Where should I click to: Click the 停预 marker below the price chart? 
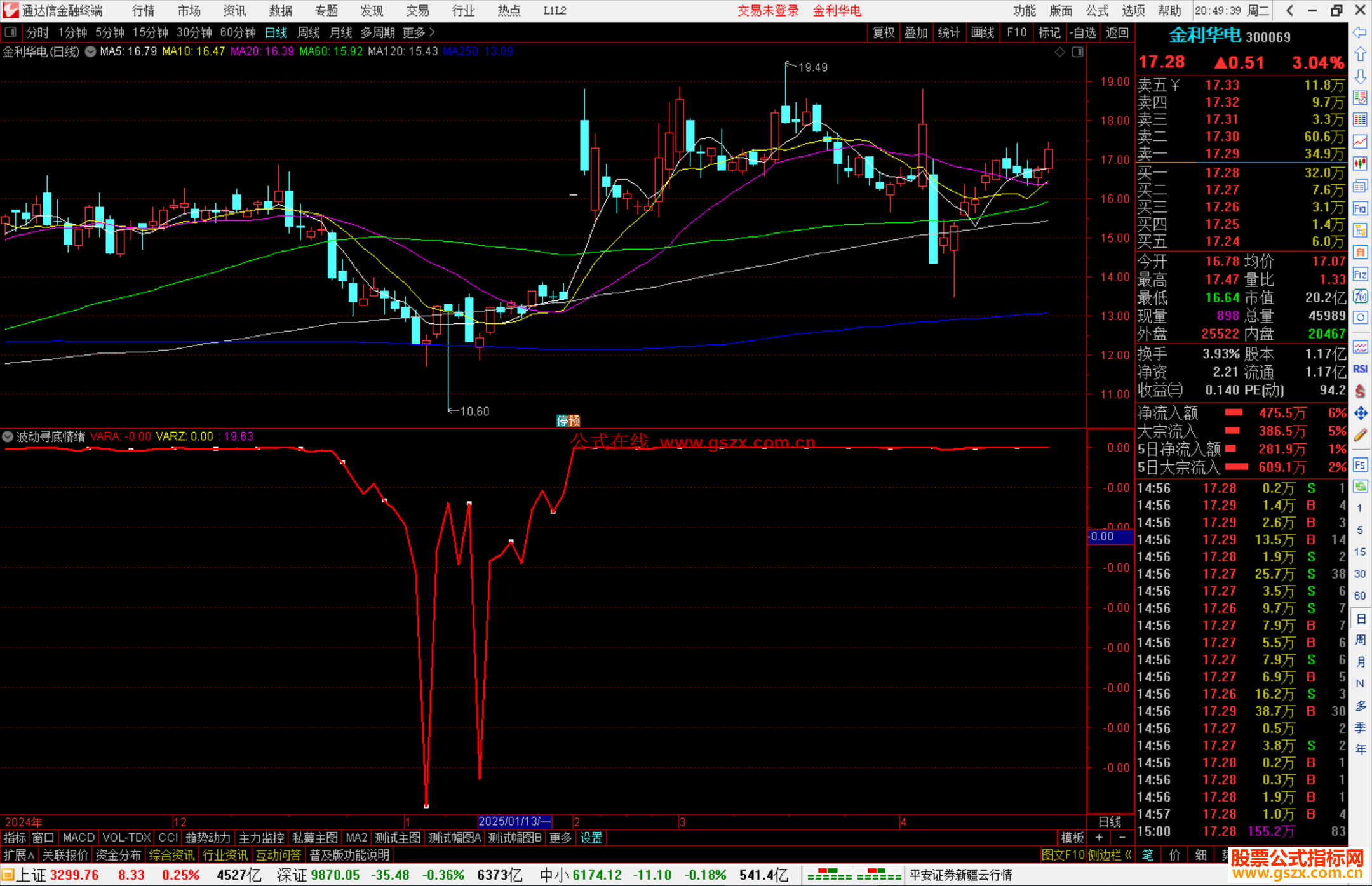click(x=568, y=420)
